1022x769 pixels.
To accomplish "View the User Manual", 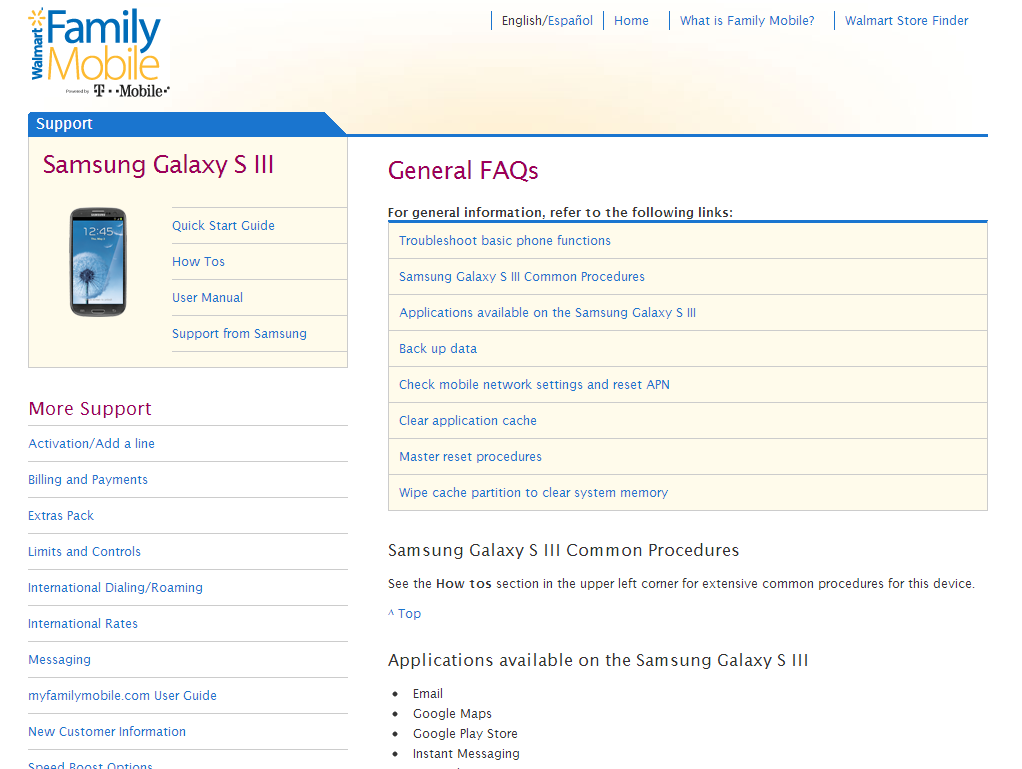I will tap(207, 298).
